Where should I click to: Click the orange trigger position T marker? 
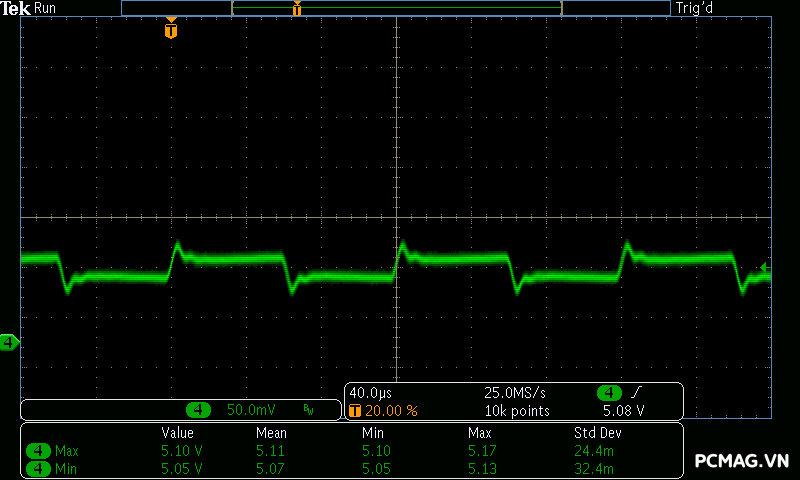171,30
